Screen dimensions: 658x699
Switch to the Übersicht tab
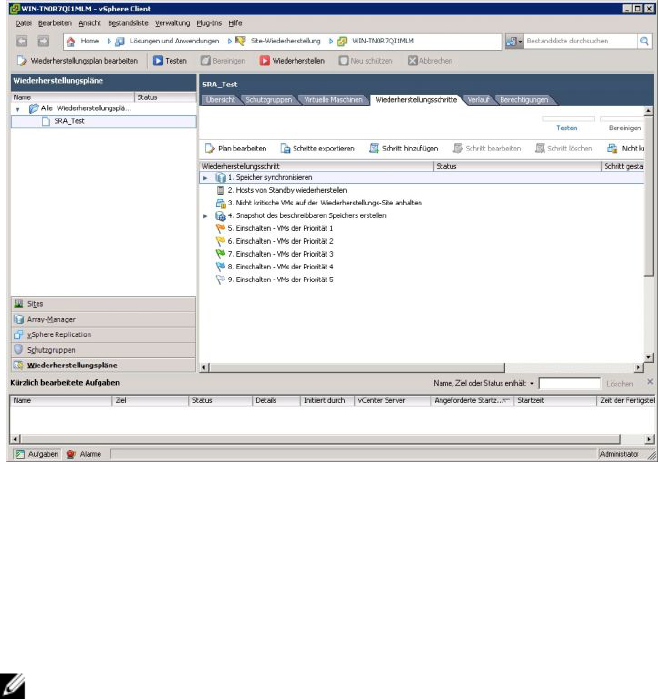coord(220,100)
